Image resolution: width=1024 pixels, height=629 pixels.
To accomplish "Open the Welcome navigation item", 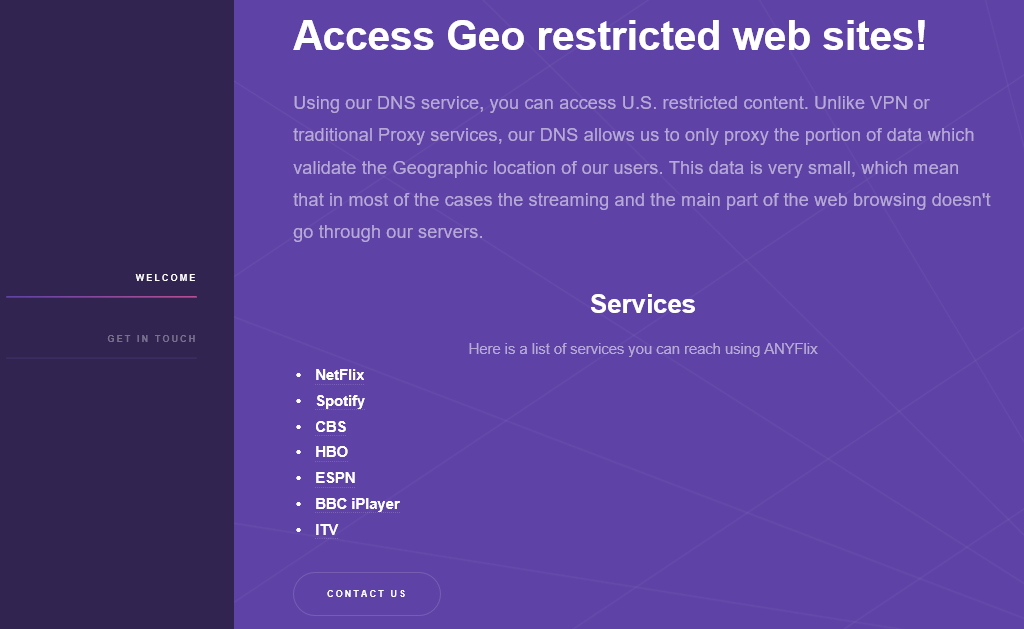I will (x=166, y=278).
